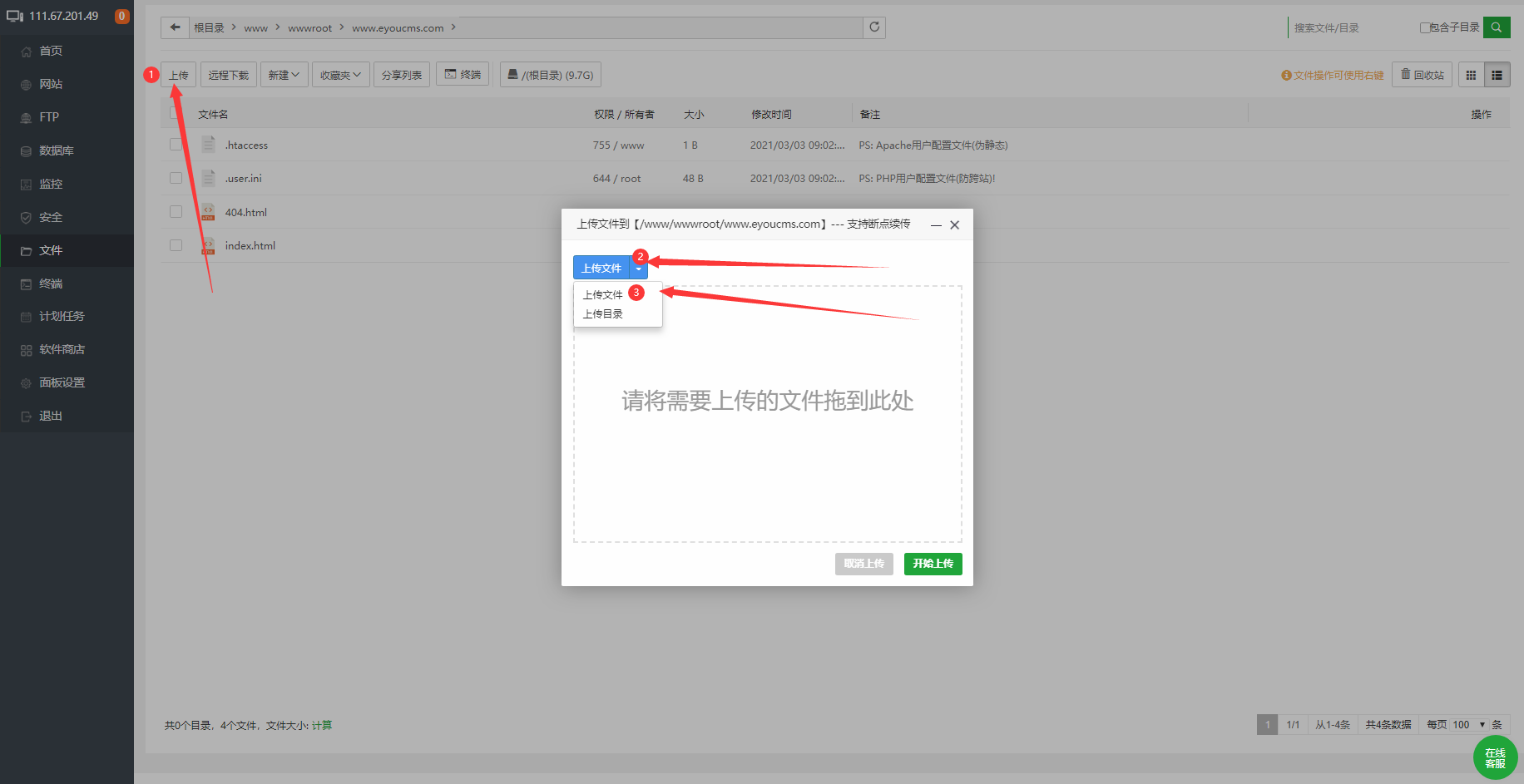Check the .htaccess file checkbox
The image size is (1524, 784).
point(176,145)
